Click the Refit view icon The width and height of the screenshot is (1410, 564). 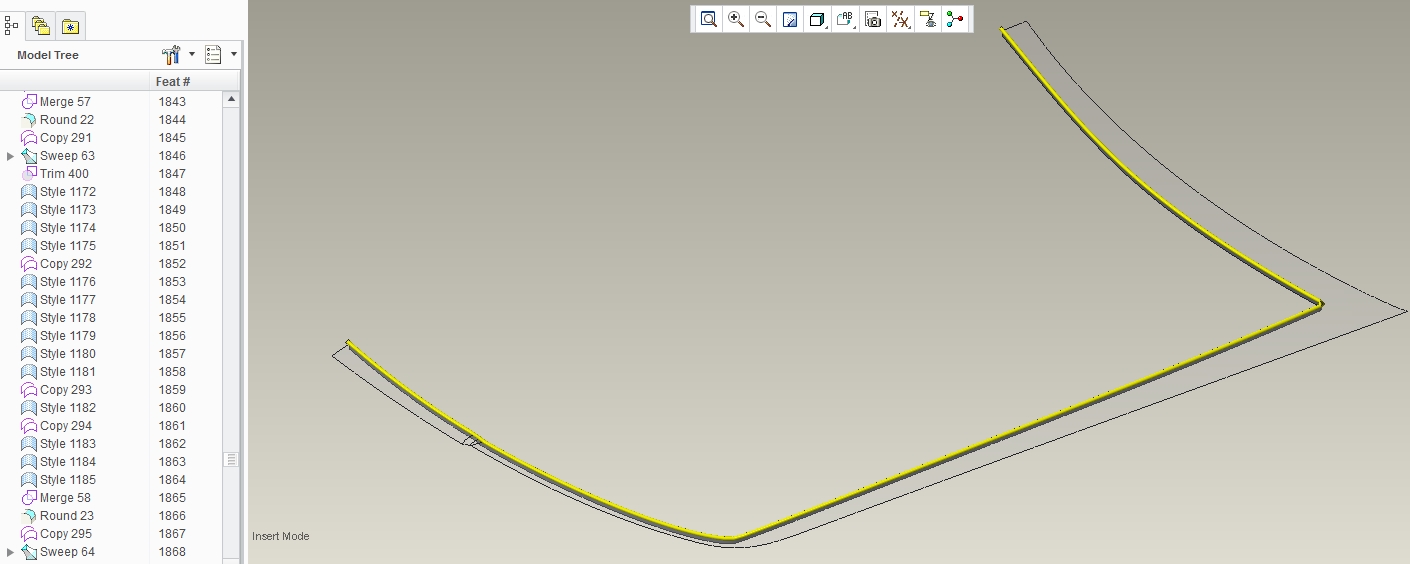pyautogui.click(x=709, y=19)
